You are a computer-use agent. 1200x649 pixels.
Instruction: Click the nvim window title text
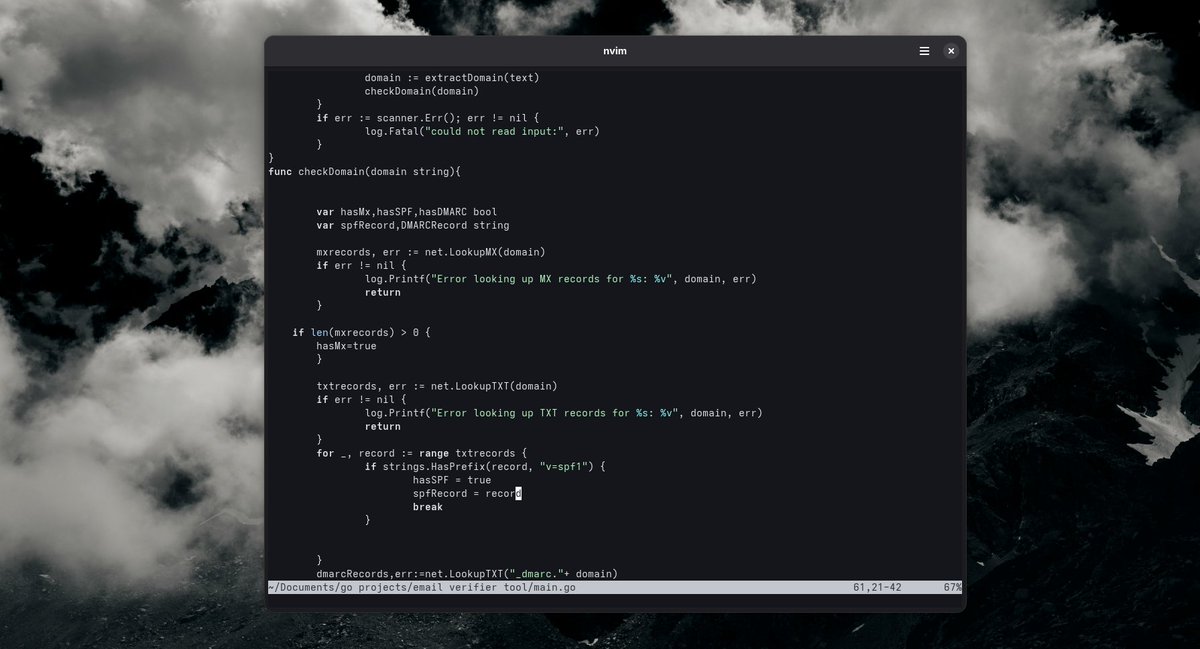point(615,51)
